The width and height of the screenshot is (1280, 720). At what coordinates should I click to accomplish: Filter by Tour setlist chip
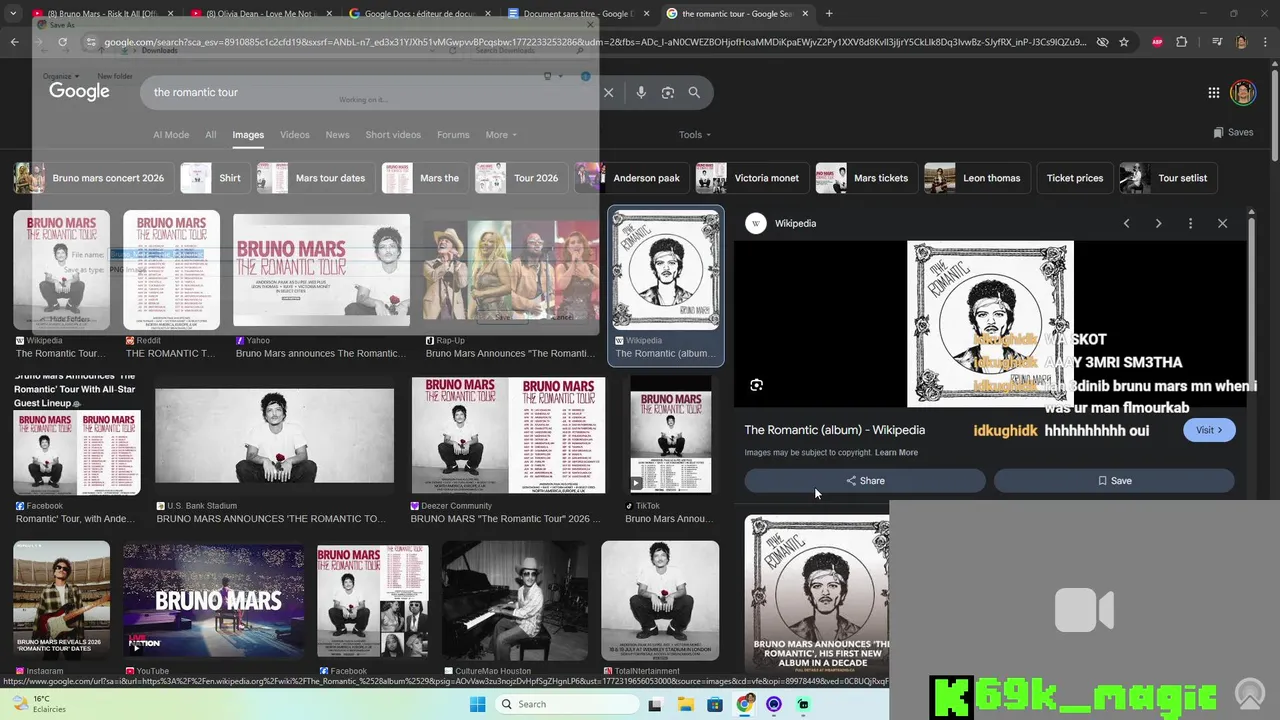coord(1168,178)
